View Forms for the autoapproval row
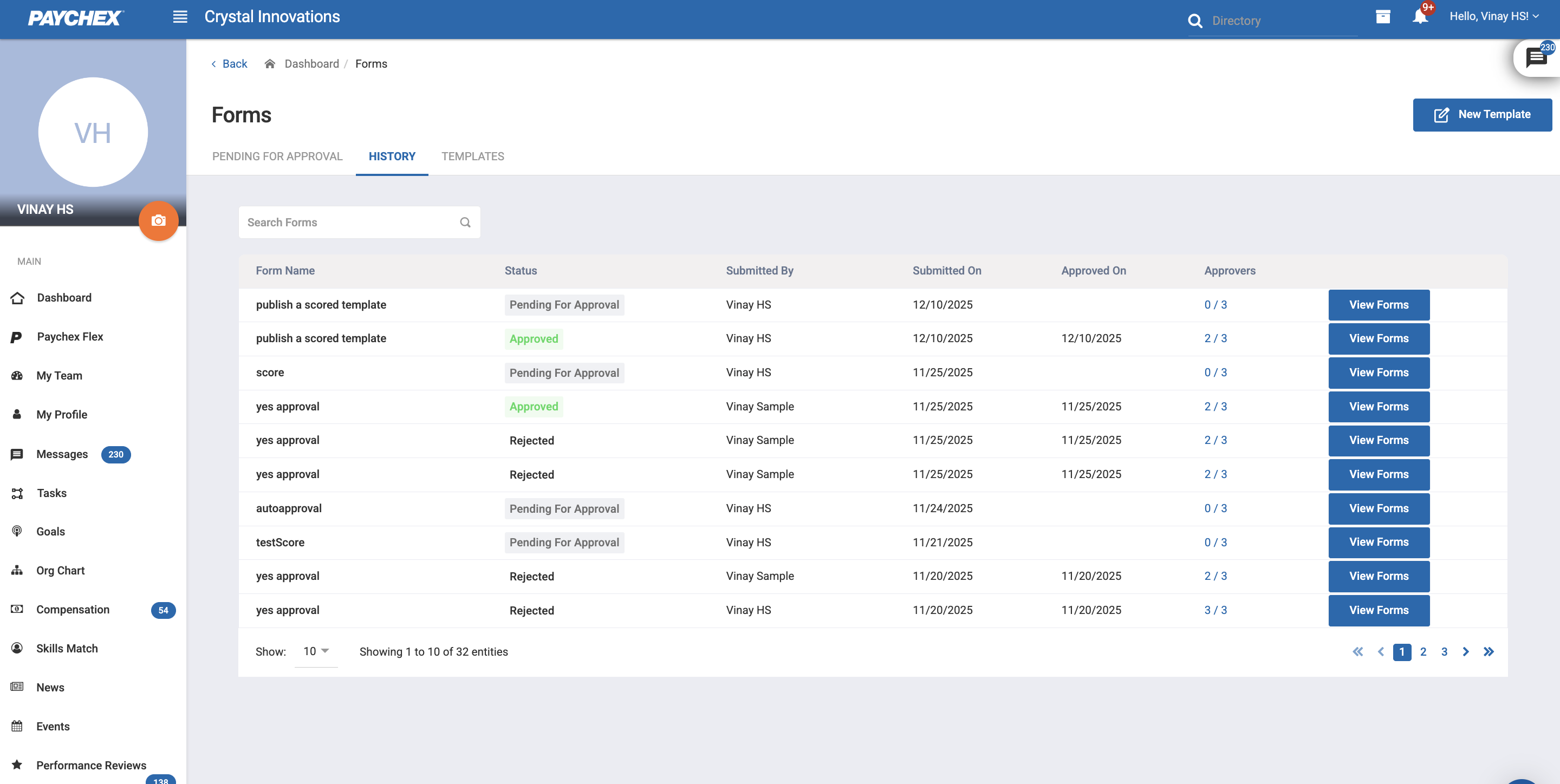Screen dimensions: 1560x784 point(1379,508)
